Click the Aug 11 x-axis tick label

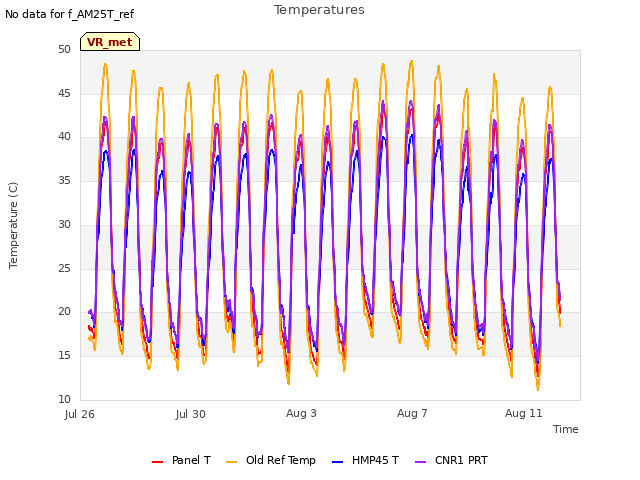coord(524,413)
